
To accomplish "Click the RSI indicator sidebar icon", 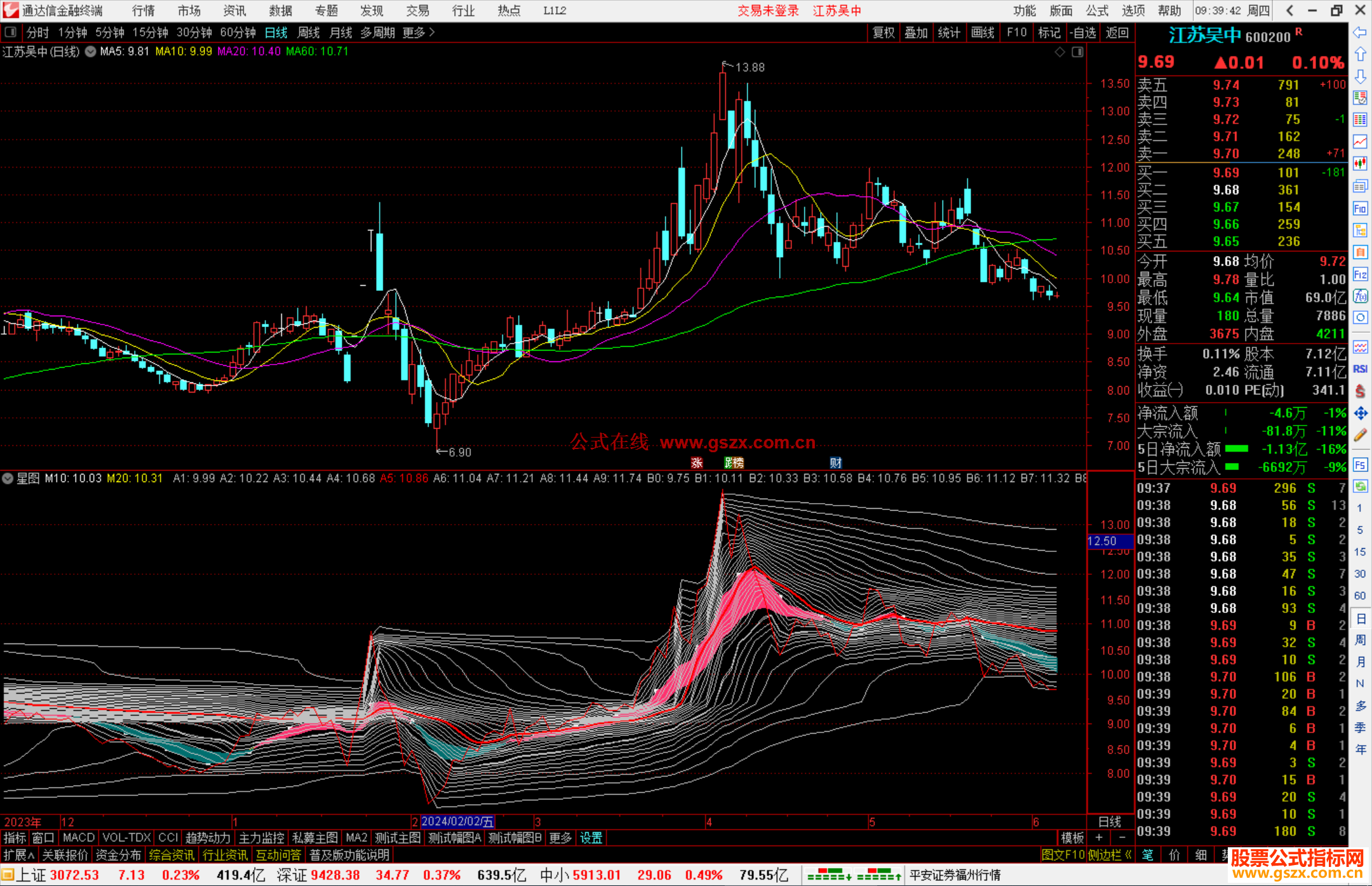I will coord(1360,369).
